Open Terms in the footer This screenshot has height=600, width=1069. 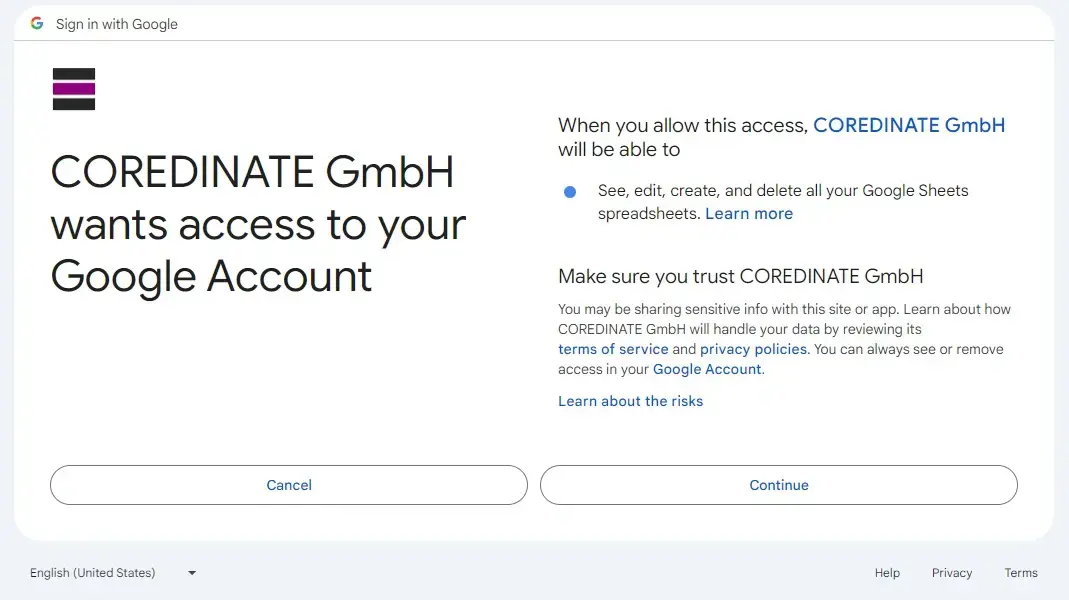click(x=1021, y=573)
